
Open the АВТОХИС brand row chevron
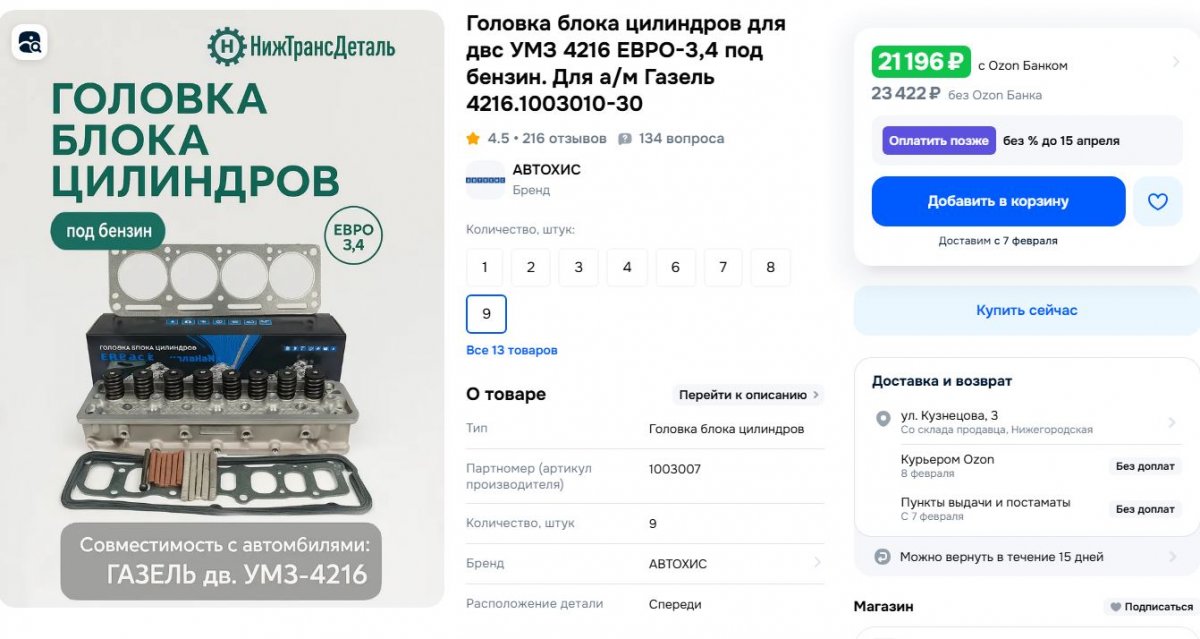pos(817,563)
